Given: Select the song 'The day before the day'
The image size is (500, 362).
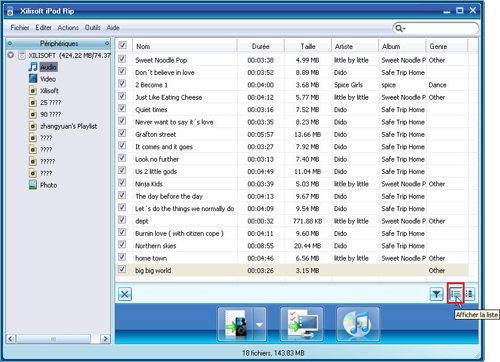Looking at the screenshot, I should point(169,196).
